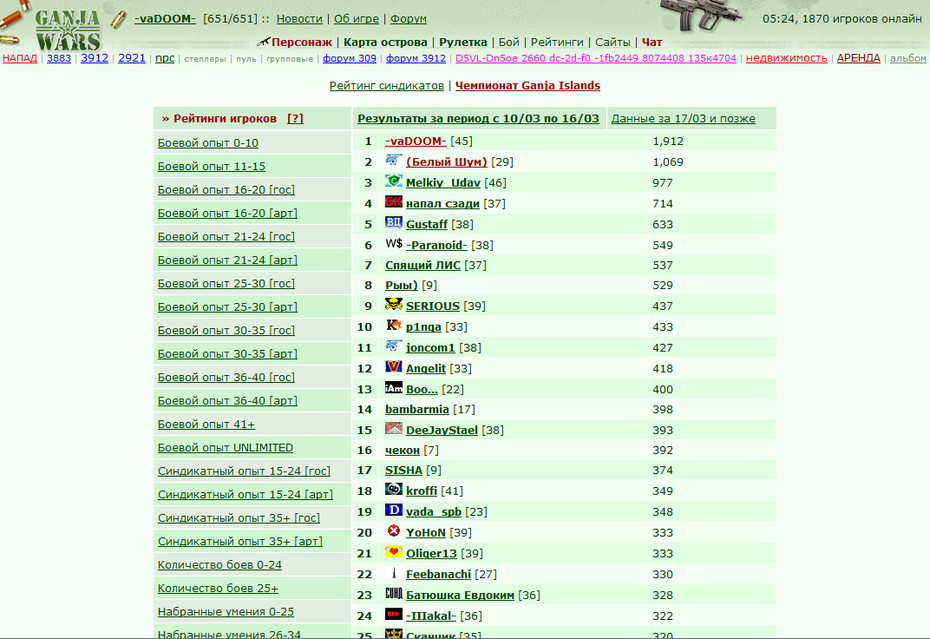Image resolution: width=930 pixels, height=639 pixels.
Task: Open the Форум link in the header
Action: click(408, 19)
